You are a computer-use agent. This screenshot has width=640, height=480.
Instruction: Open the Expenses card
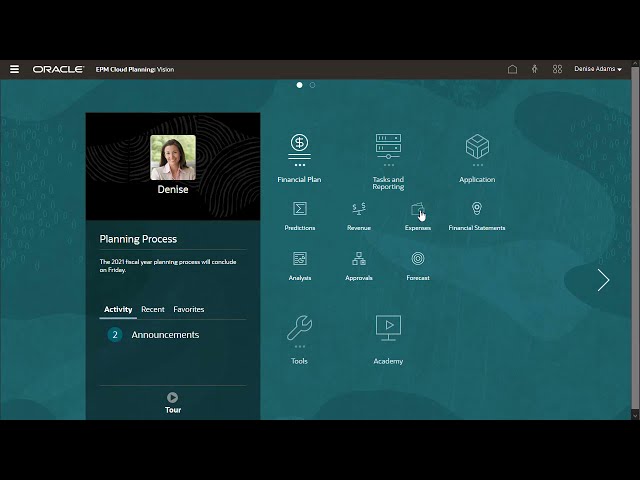(x=418, y=216)
